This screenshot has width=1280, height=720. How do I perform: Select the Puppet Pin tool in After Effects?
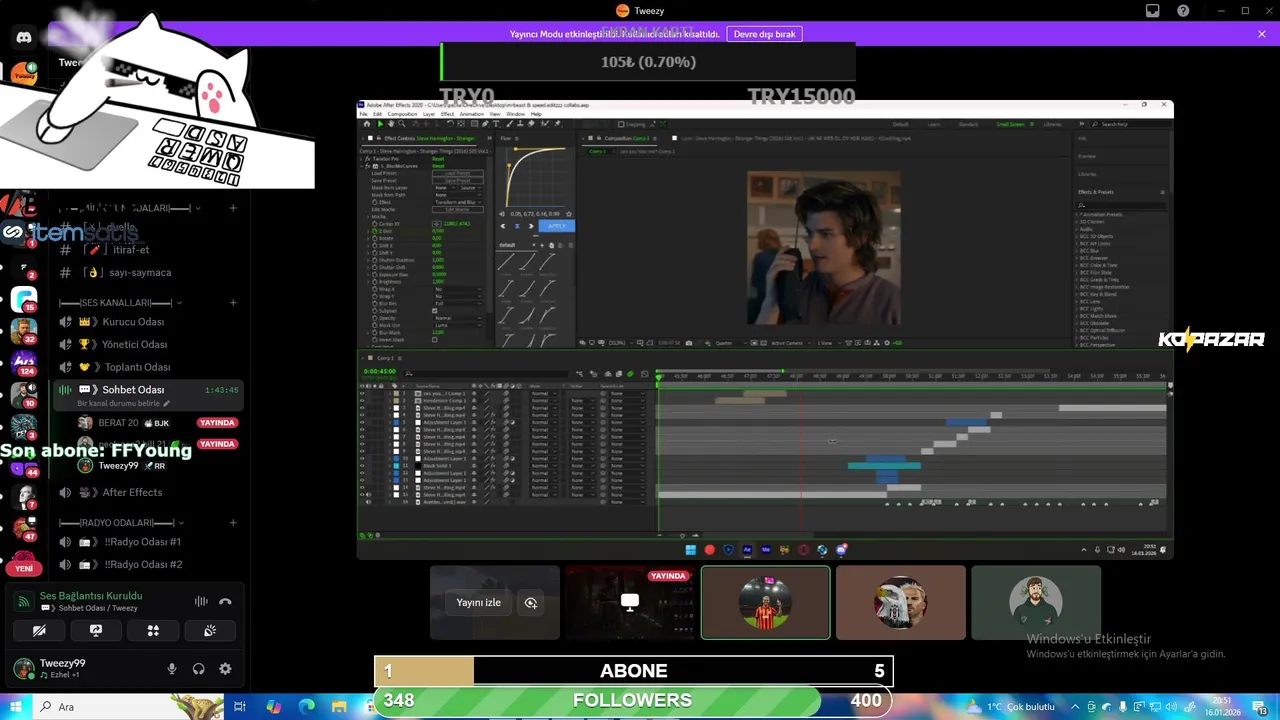click(x=557, y=124)
